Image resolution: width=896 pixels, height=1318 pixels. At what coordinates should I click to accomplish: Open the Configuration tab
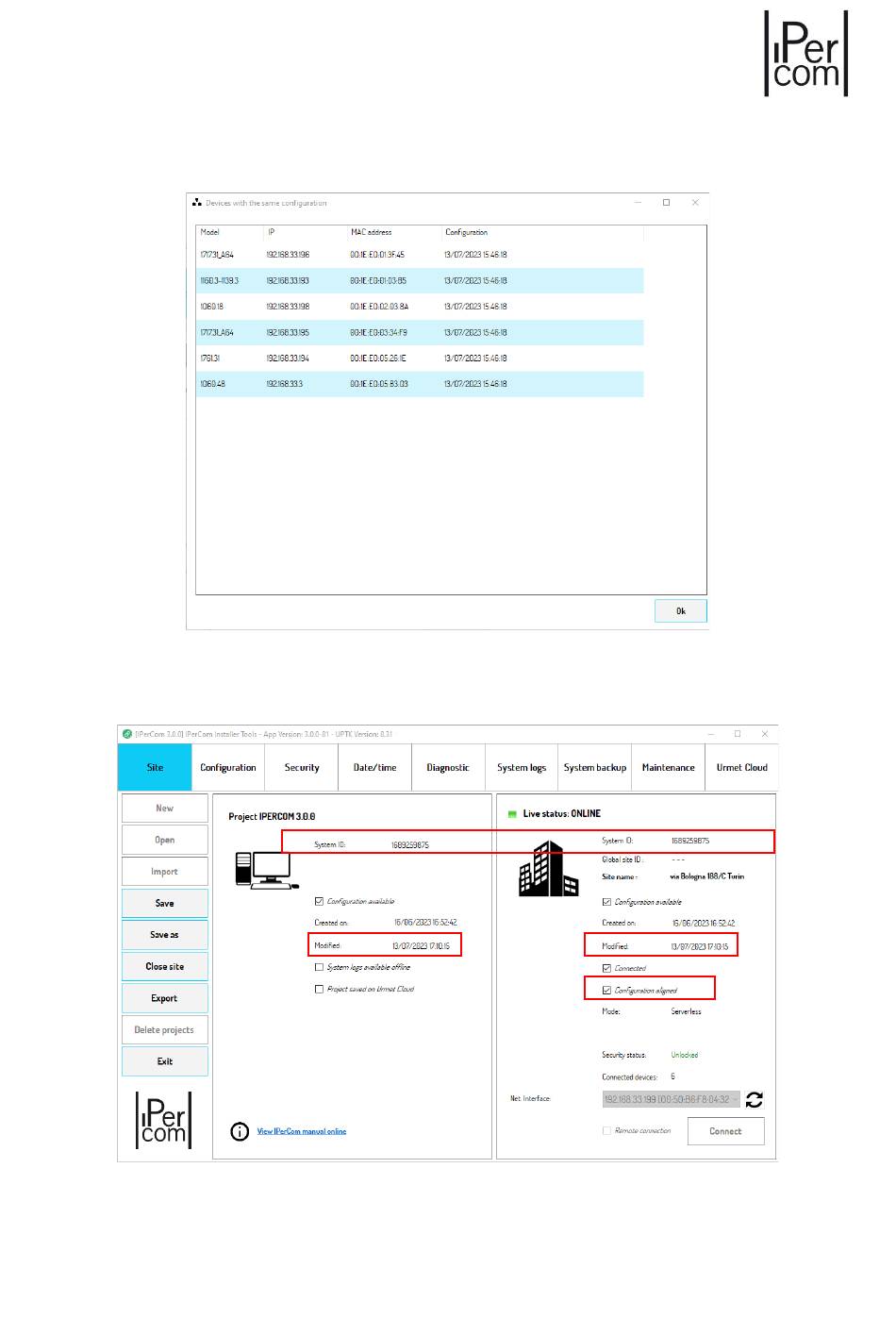point(228,768)
